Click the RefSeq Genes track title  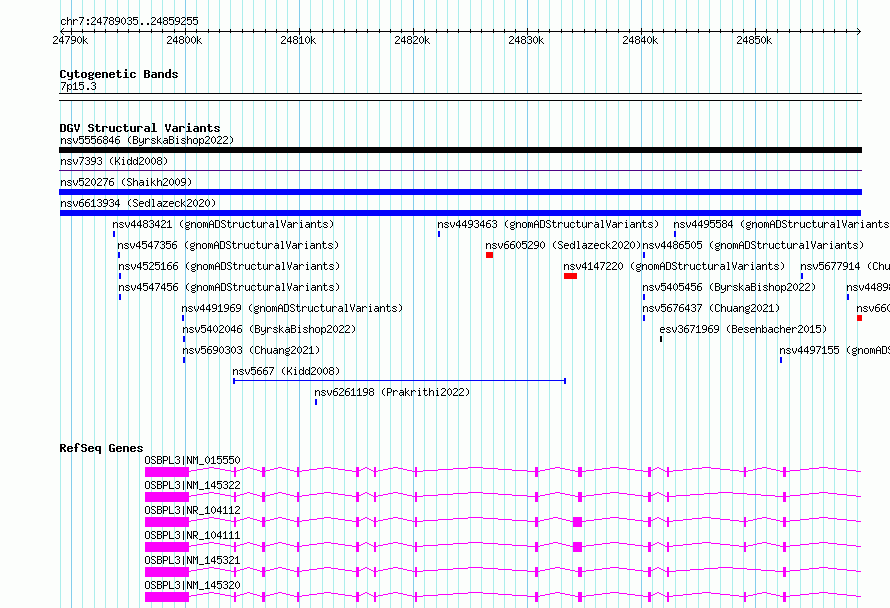click(101, 448)
